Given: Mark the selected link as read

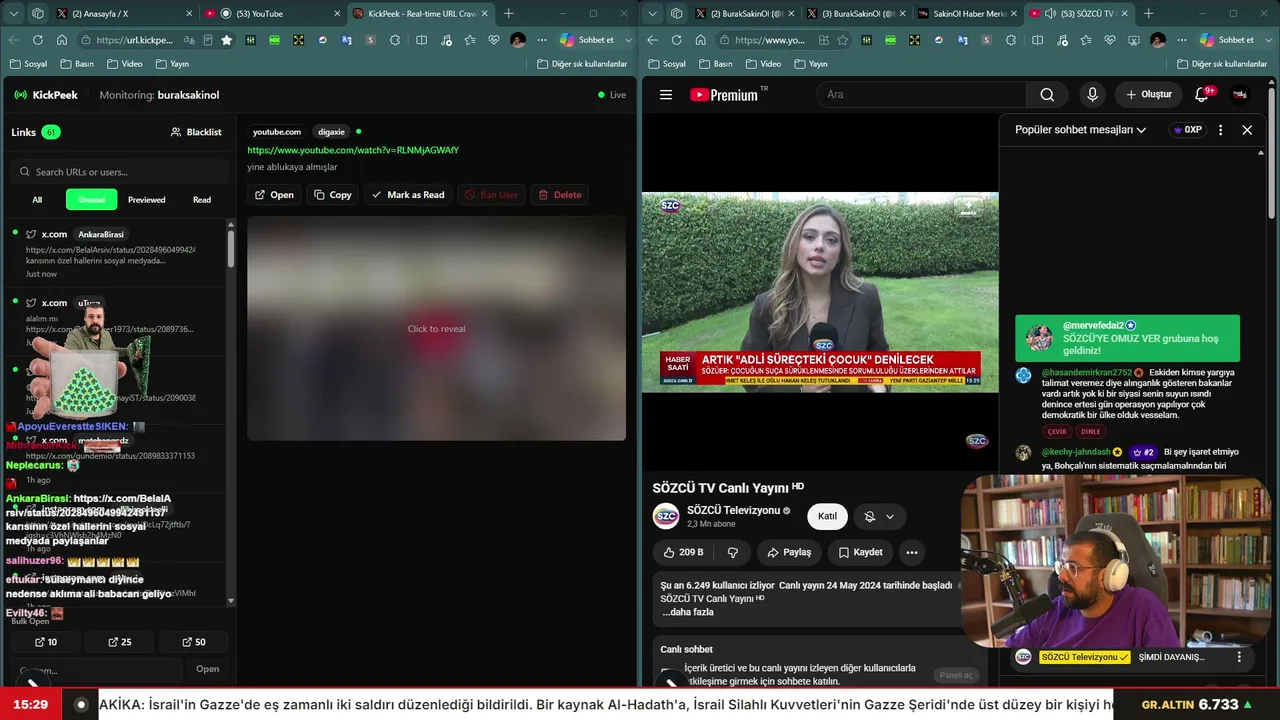Looking at the screenshot, I should tap(408, 195).
